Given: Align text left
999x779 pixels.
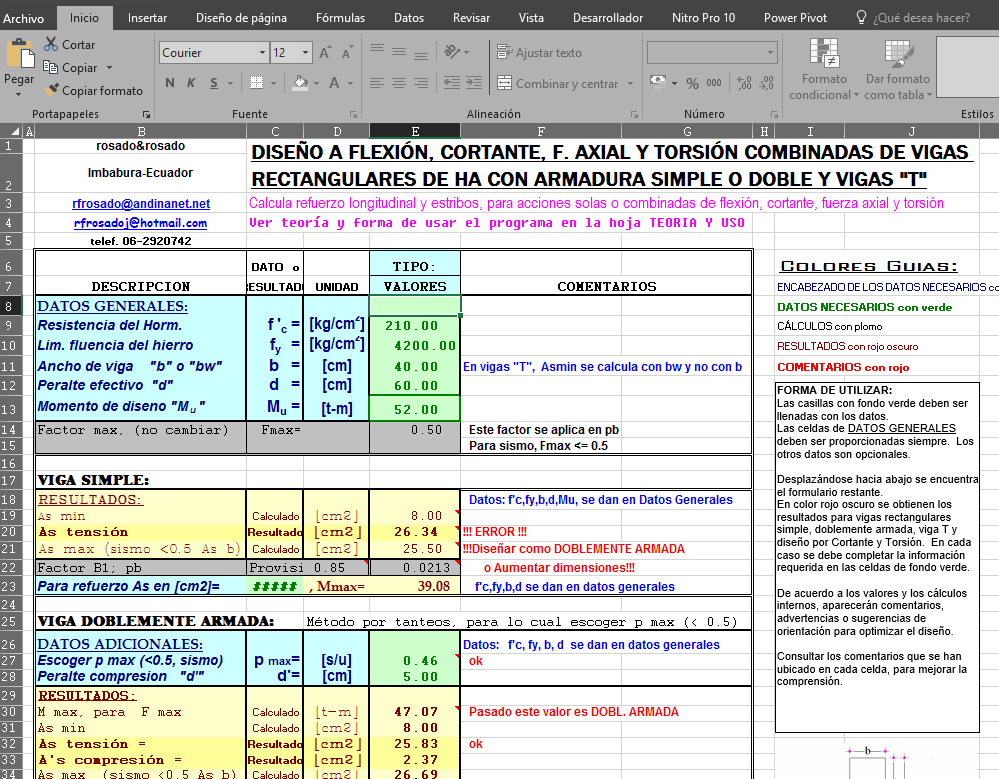Looking at the screenshot, I should [x=377, y=83].
